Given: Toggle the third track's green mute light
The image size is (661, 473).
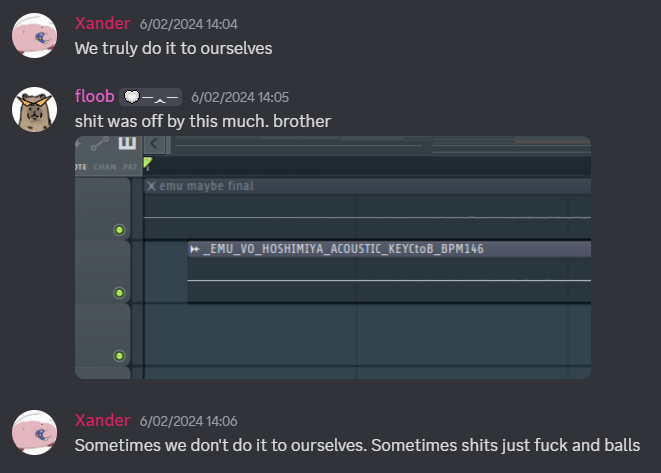Looking at the screenshot, I should coord(119,355).
